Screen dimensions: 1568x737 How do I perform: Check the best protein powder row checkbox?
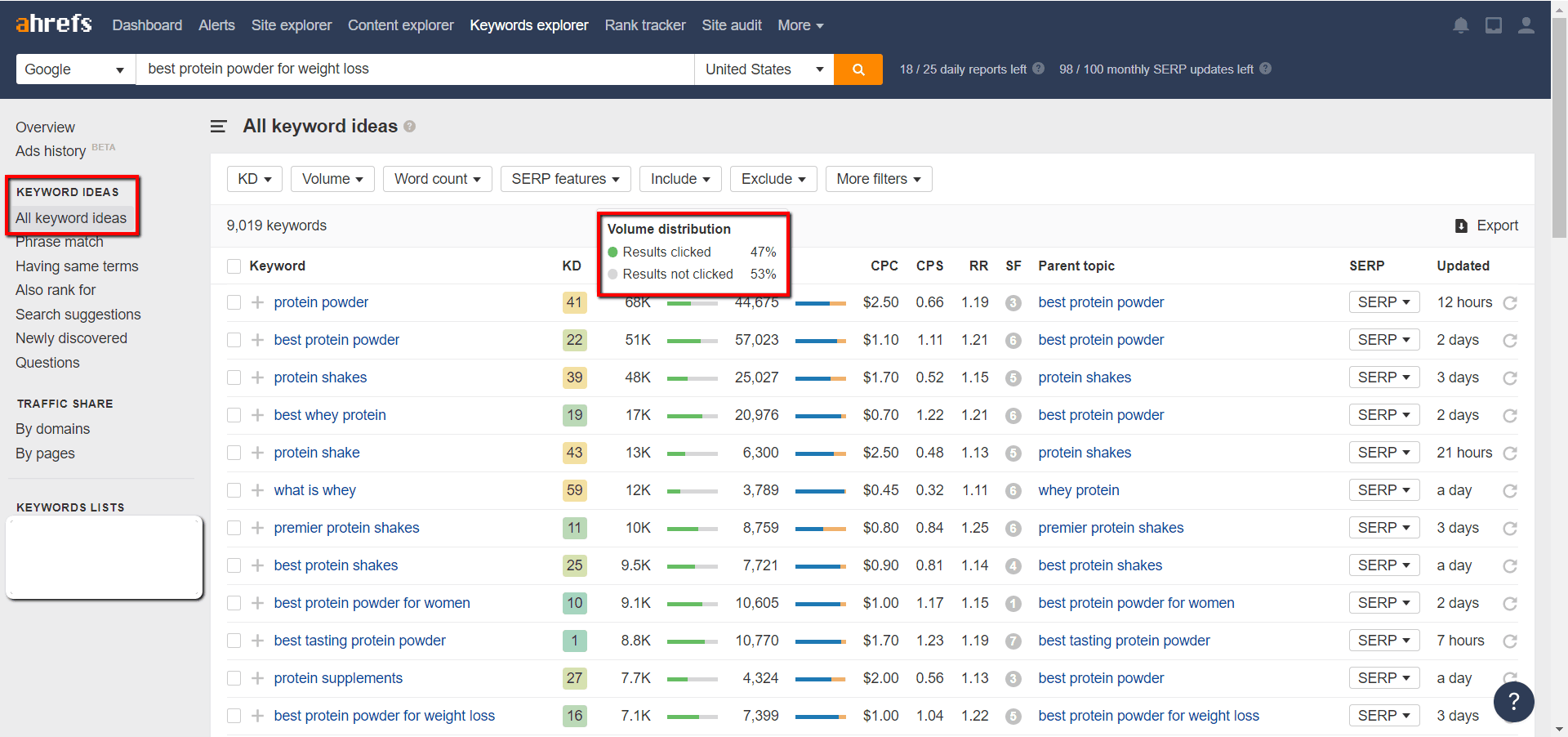tap(234, 340)
